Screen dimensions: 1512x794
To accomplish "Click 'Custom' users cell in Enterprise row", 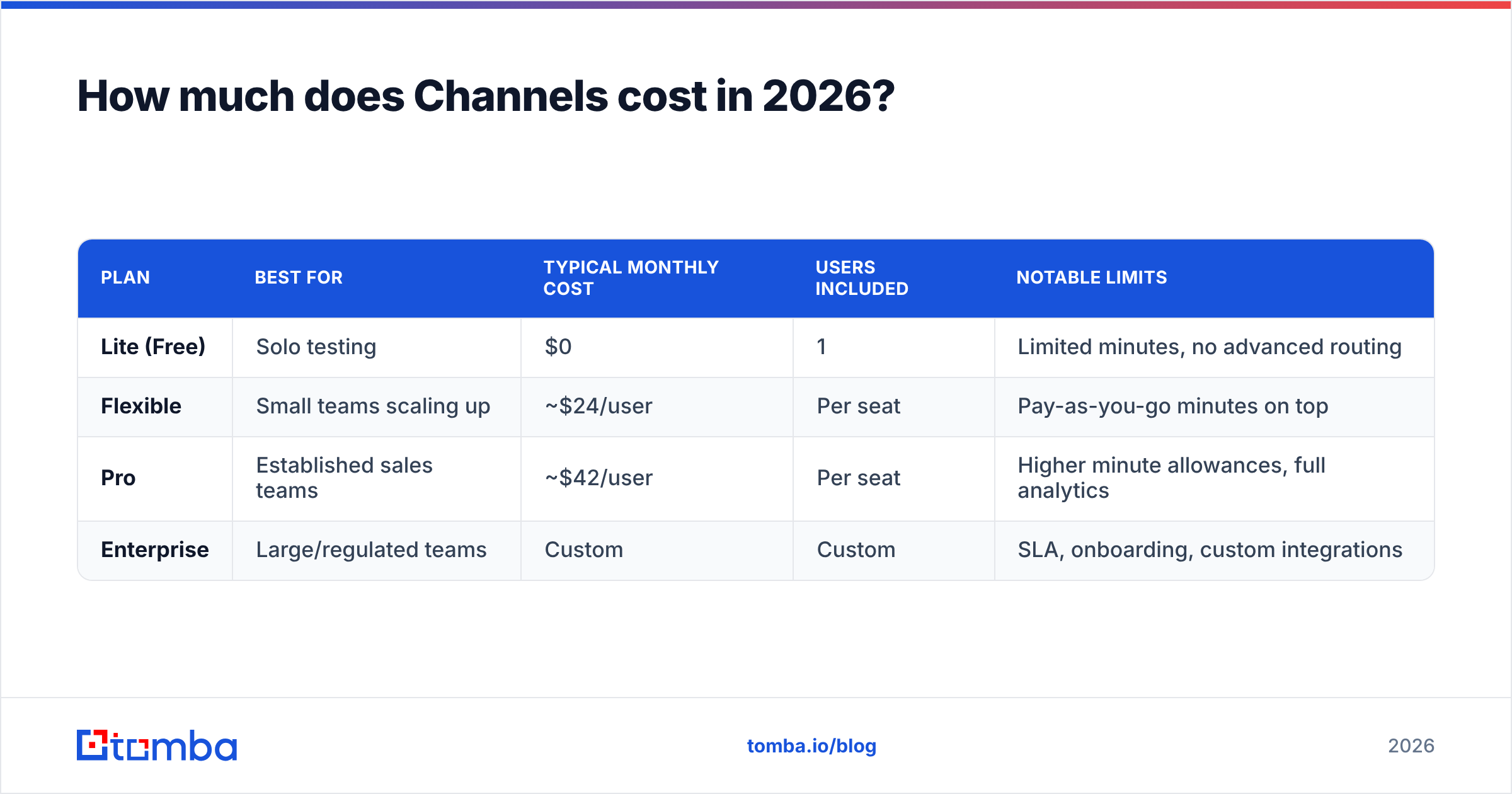I will pyautogui.click(x=894, y=550).
